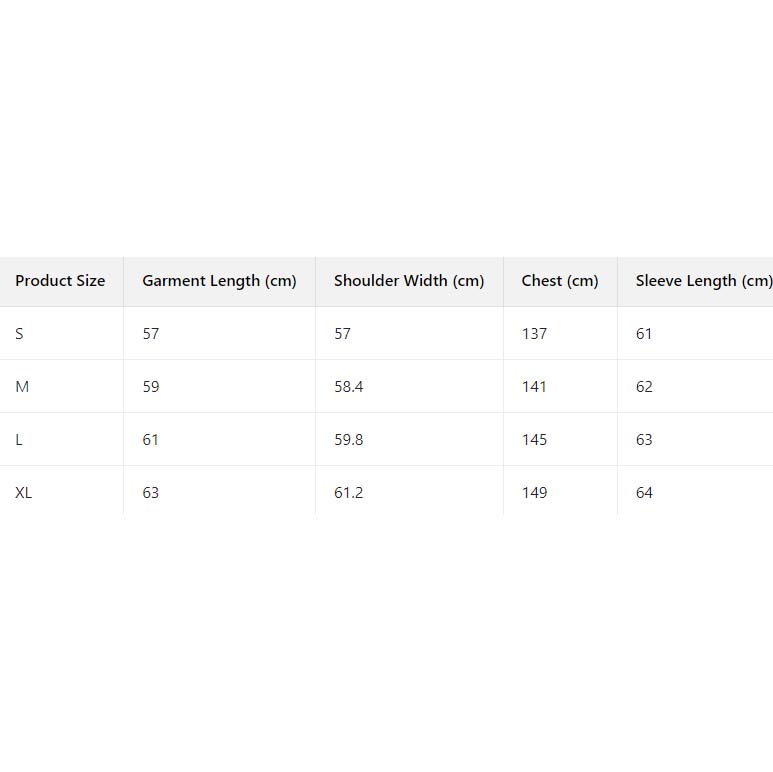
Task: Select the size M row label
Action: pyautogui.click(x=22, y=387)
